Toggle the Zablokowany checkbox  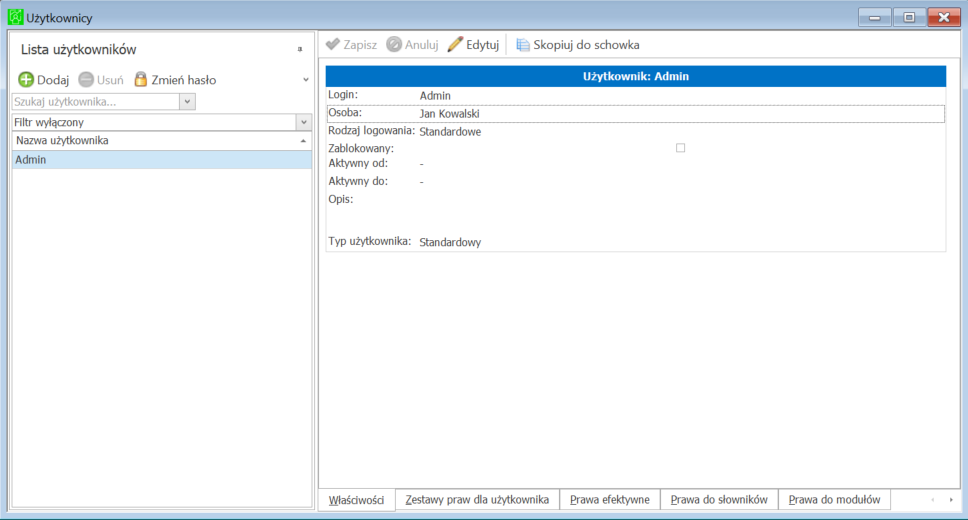(680, 148)
